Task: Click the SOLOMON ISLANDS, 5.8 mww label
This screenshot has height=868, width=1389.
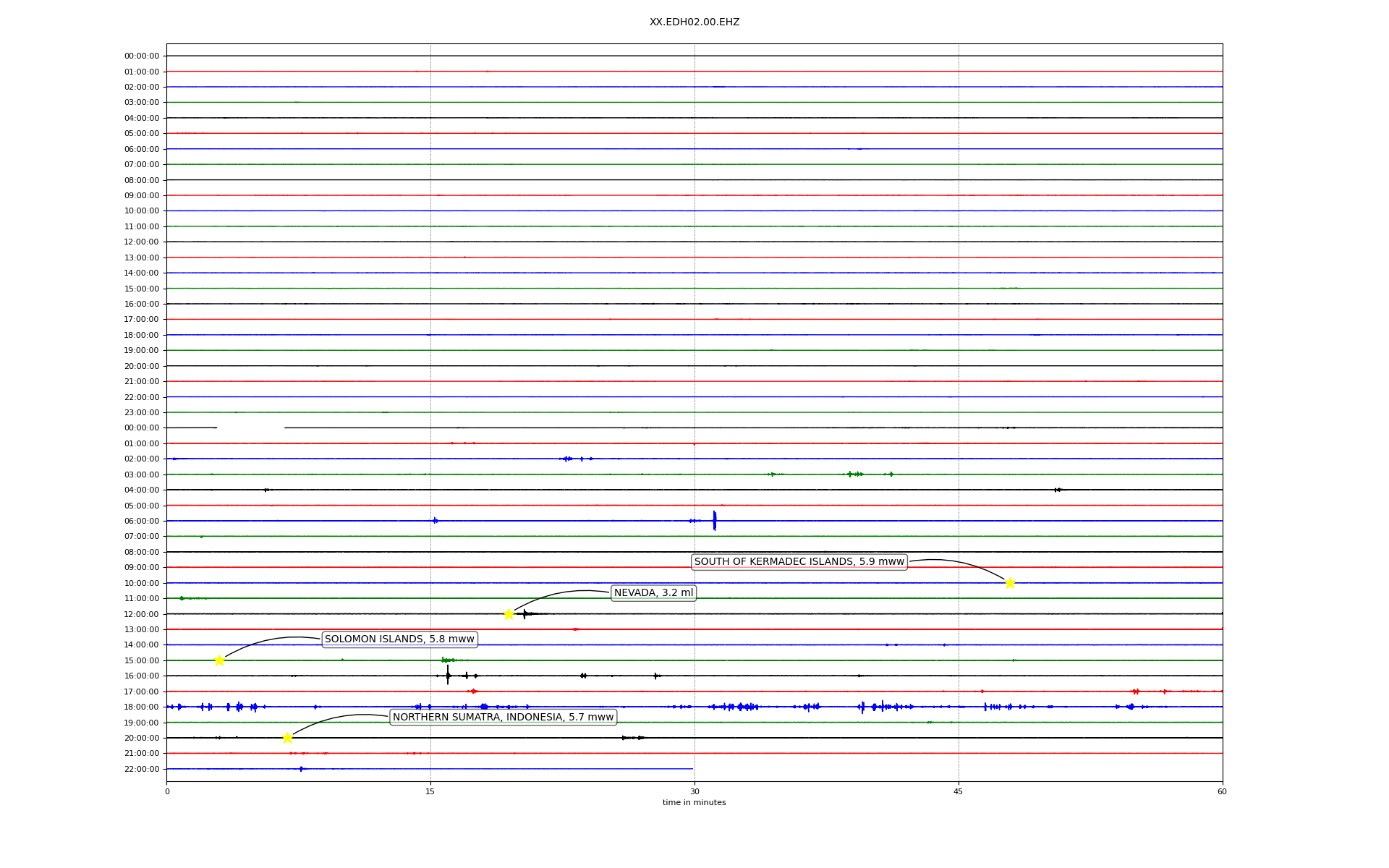Action: (399, 639)
